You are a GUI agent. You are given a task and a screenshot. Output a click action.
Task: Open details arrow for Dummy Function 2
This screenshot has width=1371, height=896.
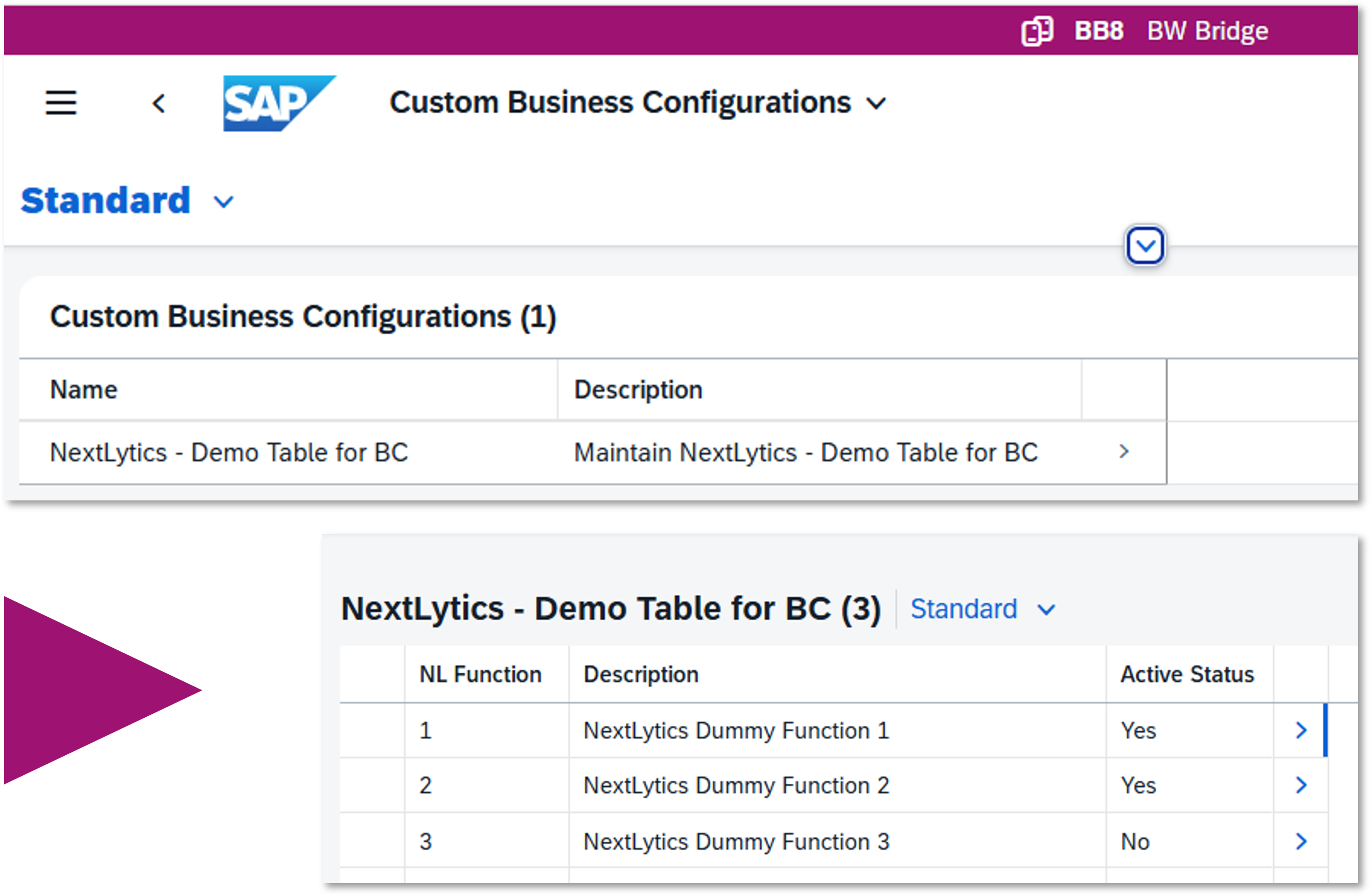coord(1301,785)
